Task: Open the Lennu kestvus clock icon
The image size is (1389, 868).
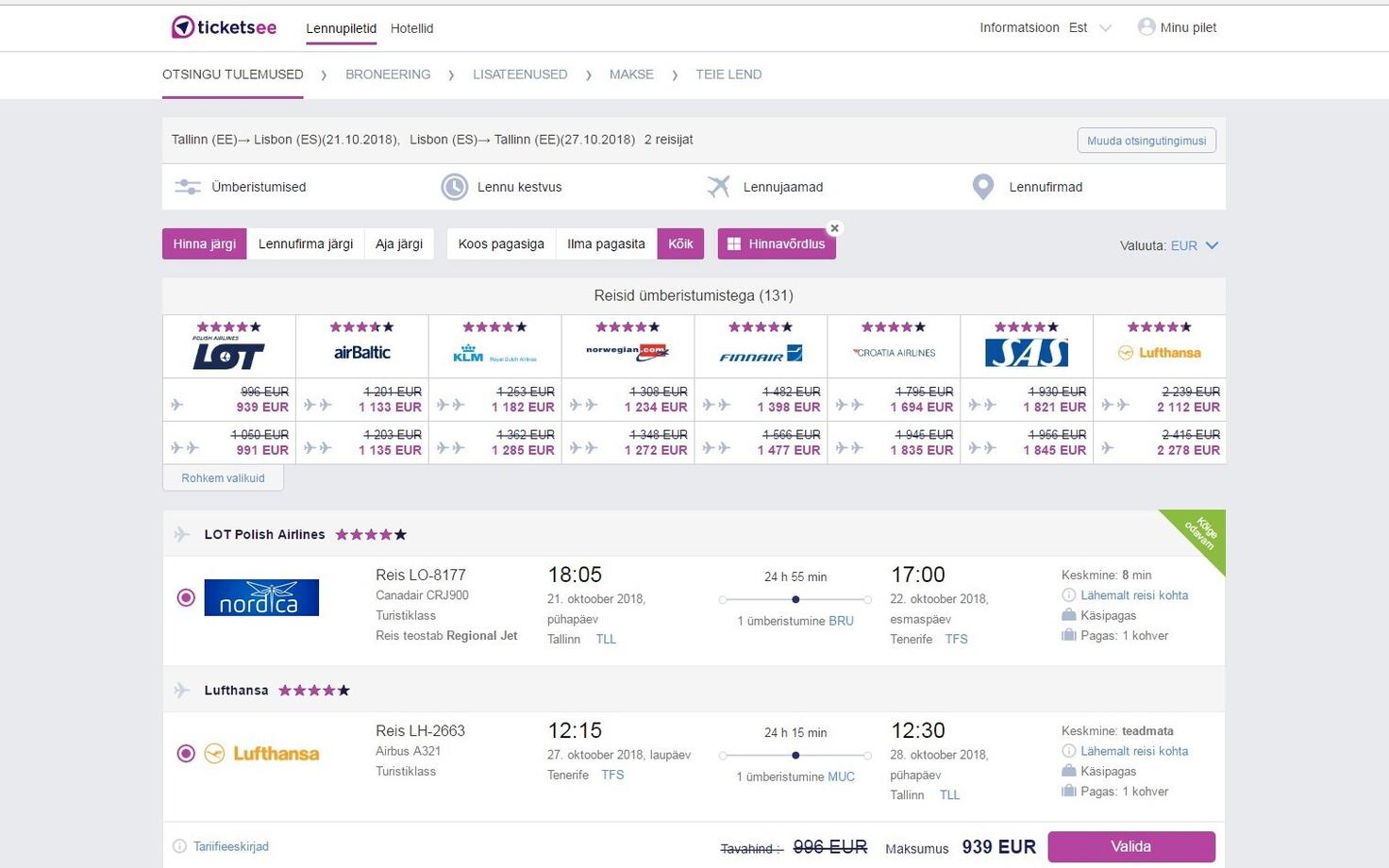Action: click(x=455, y=187)
